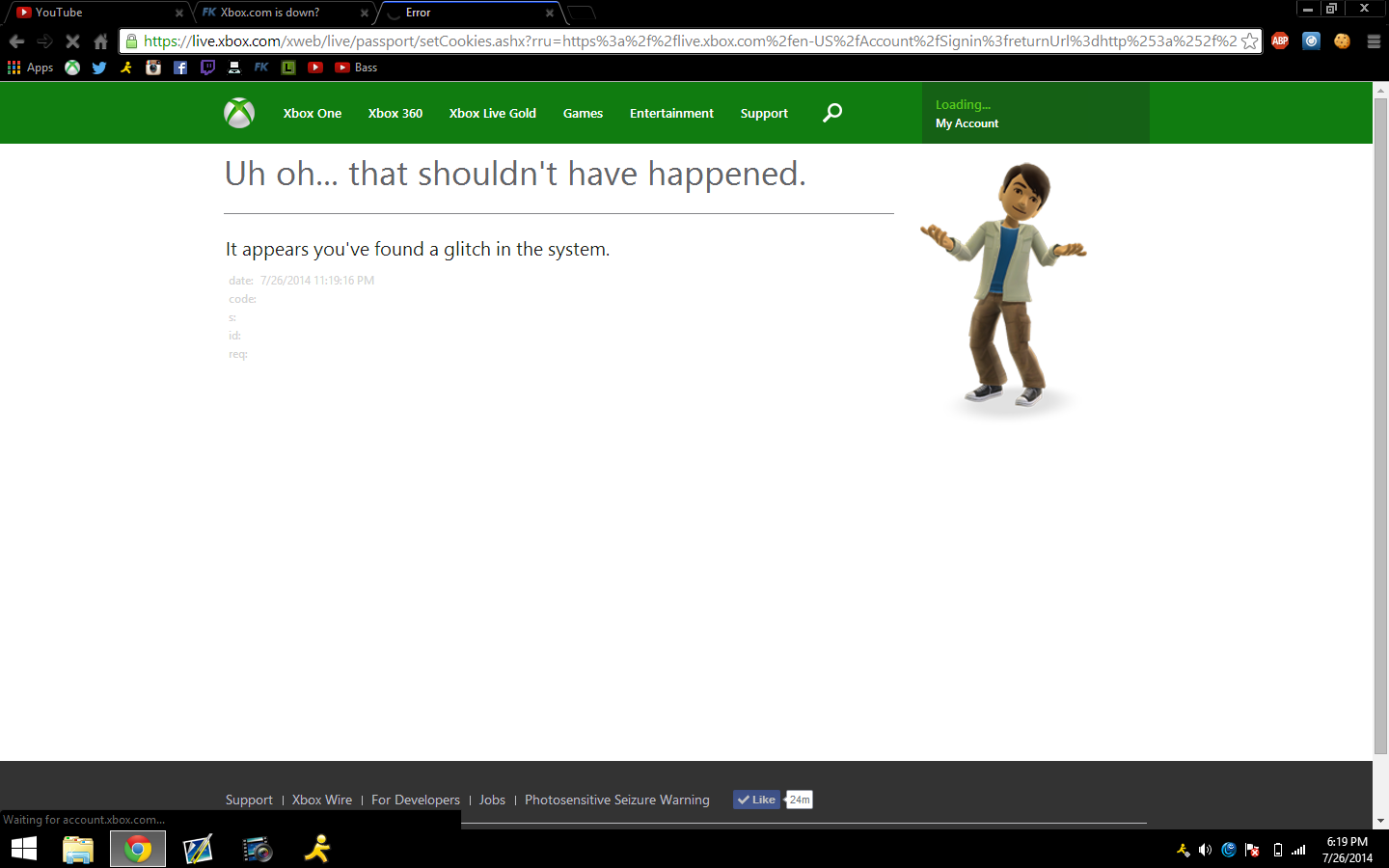Screen dimensions: 1389x868
Task: Open the browser home page
Action: pyautogui.click(x=100, y=41)
